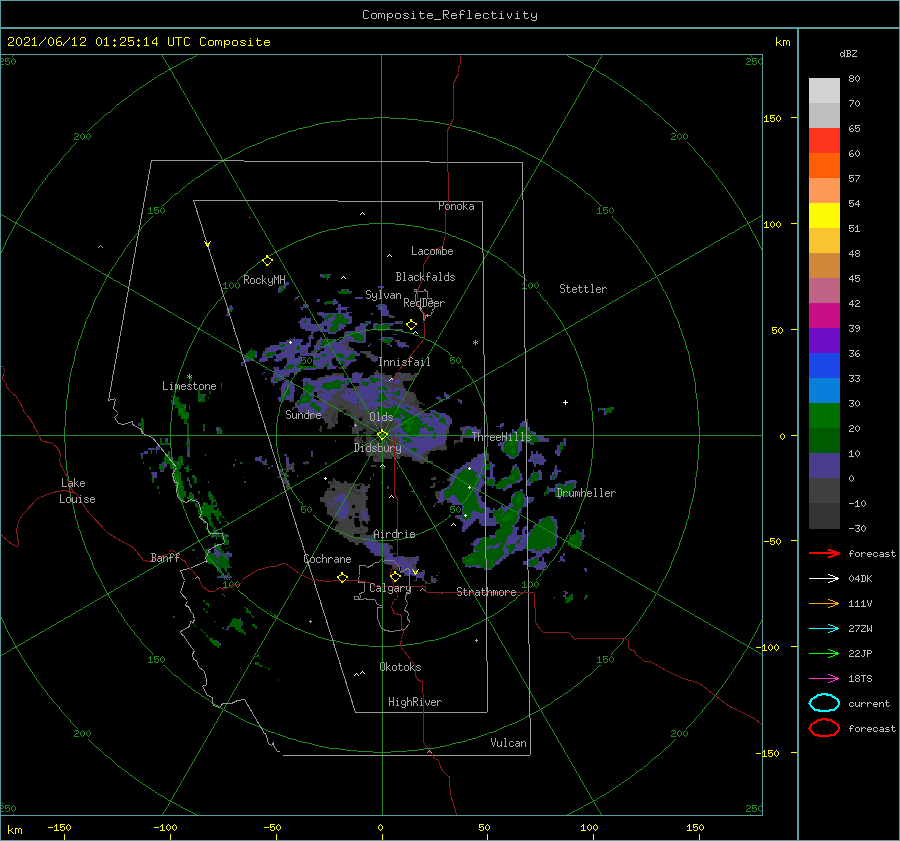Select the yellow 54 dBZ color swatch
This screenshot has width=900, height=841.
tap(824, 216)
